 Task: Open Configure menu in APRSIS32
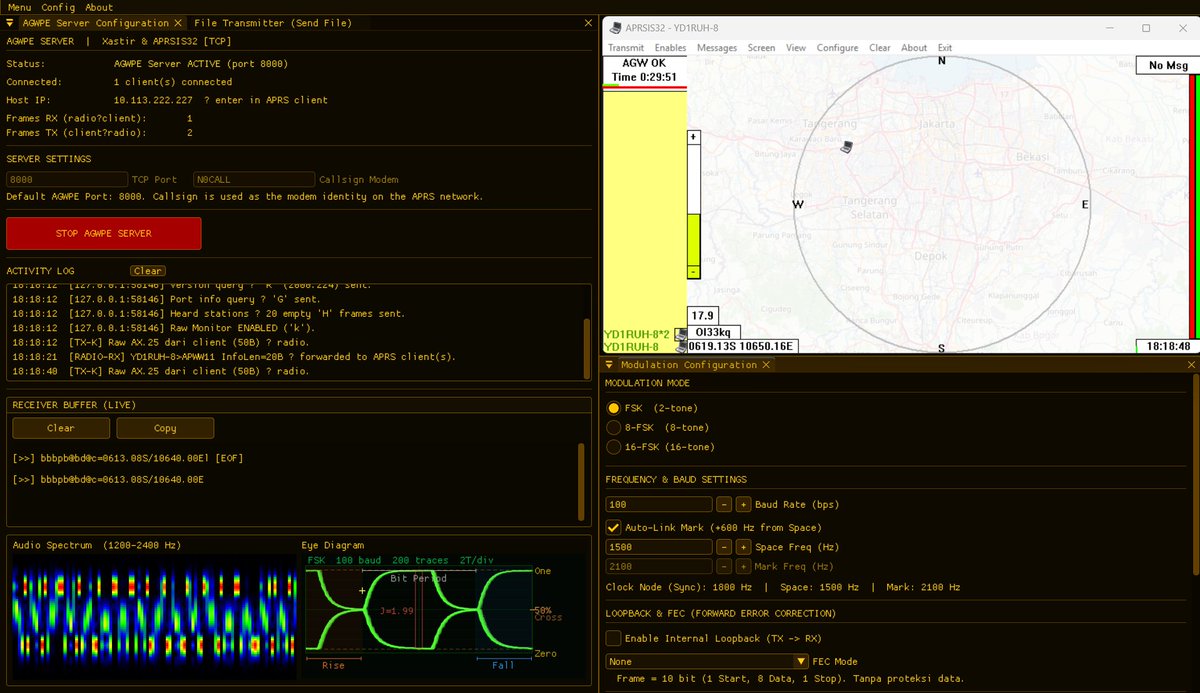pos(837,48)
